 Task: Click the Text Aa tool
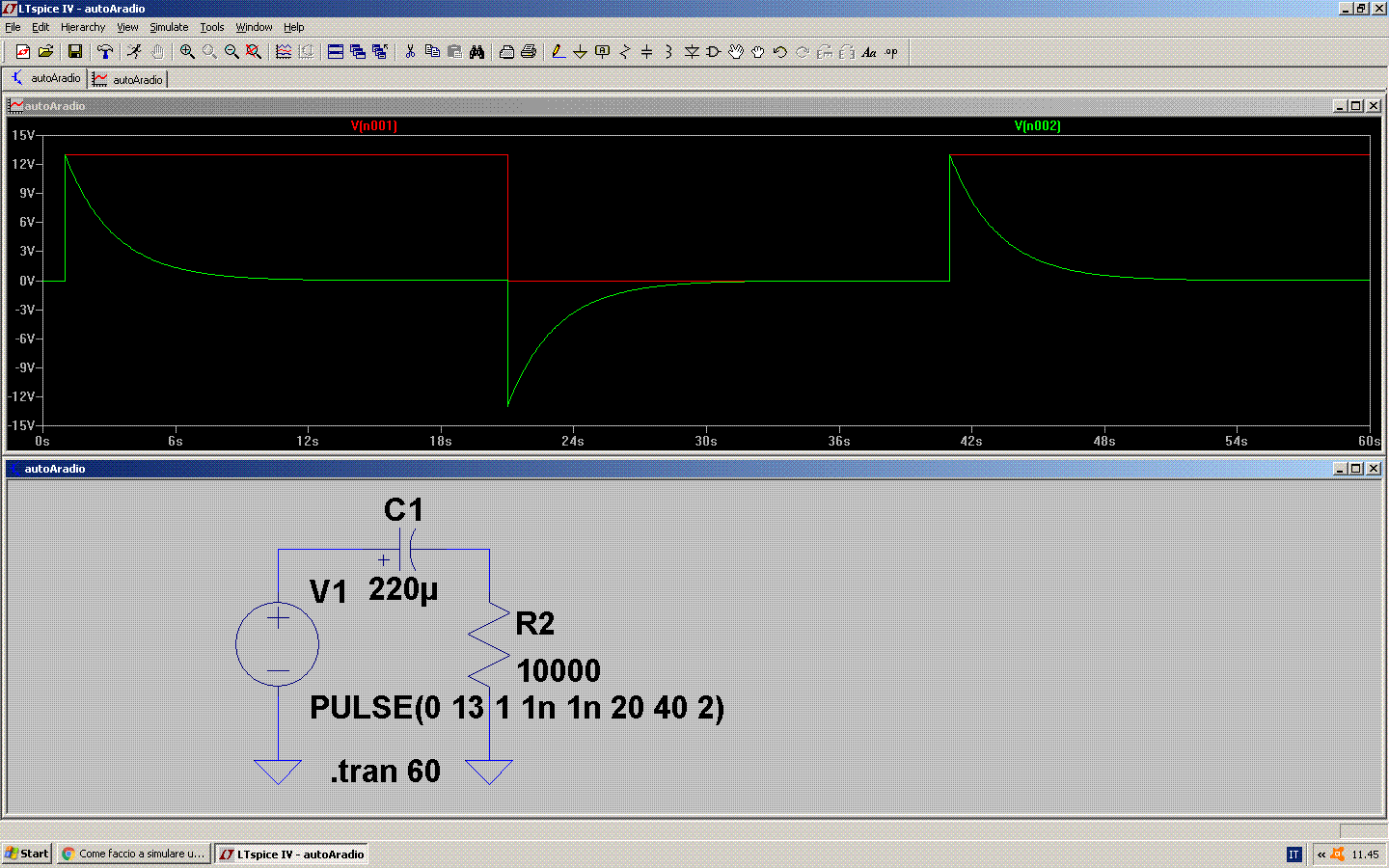pyautogui.click(x=869, y=52)
